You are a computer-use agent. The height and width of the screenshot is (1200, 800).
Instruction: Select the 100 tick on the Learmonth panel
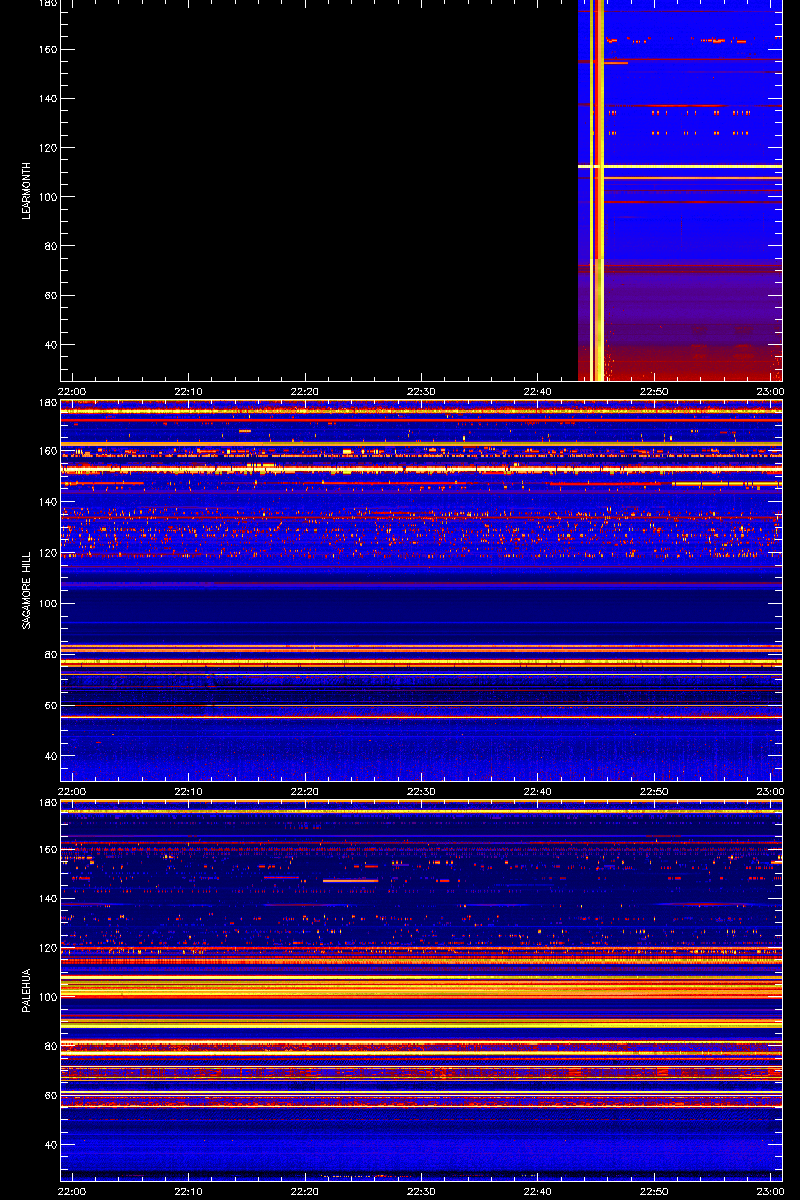pyautogui.click(x=46, y=197)
